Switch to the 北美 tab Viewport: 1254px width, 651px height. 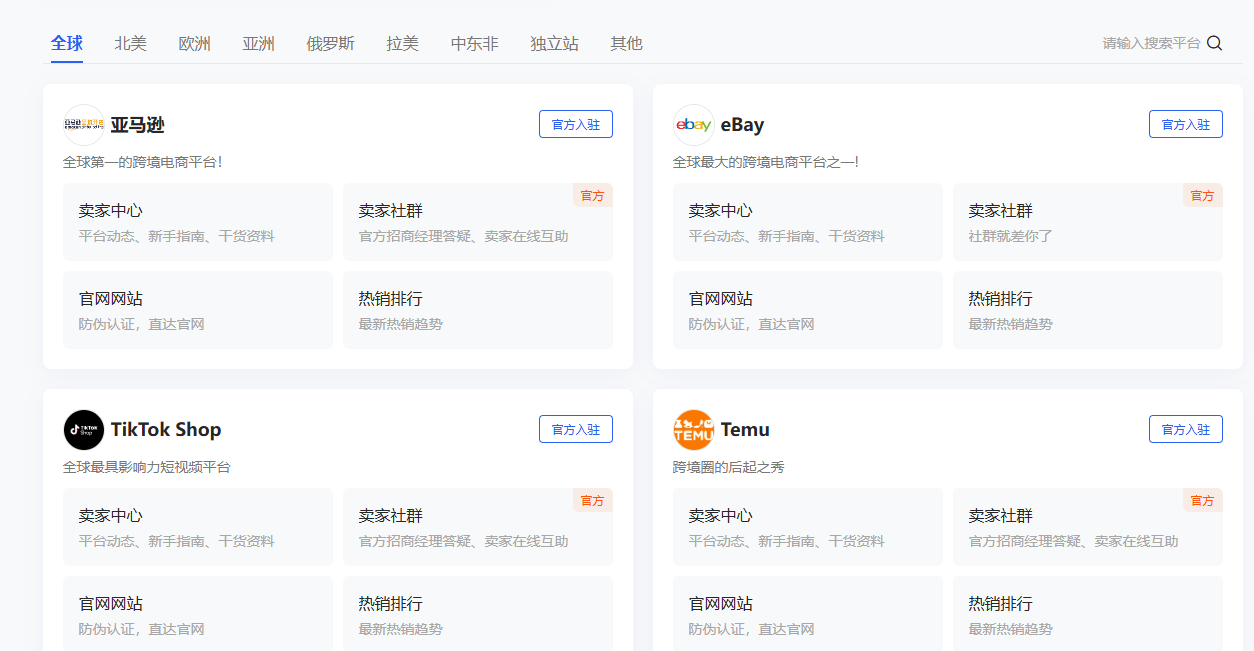pos(130,44)
